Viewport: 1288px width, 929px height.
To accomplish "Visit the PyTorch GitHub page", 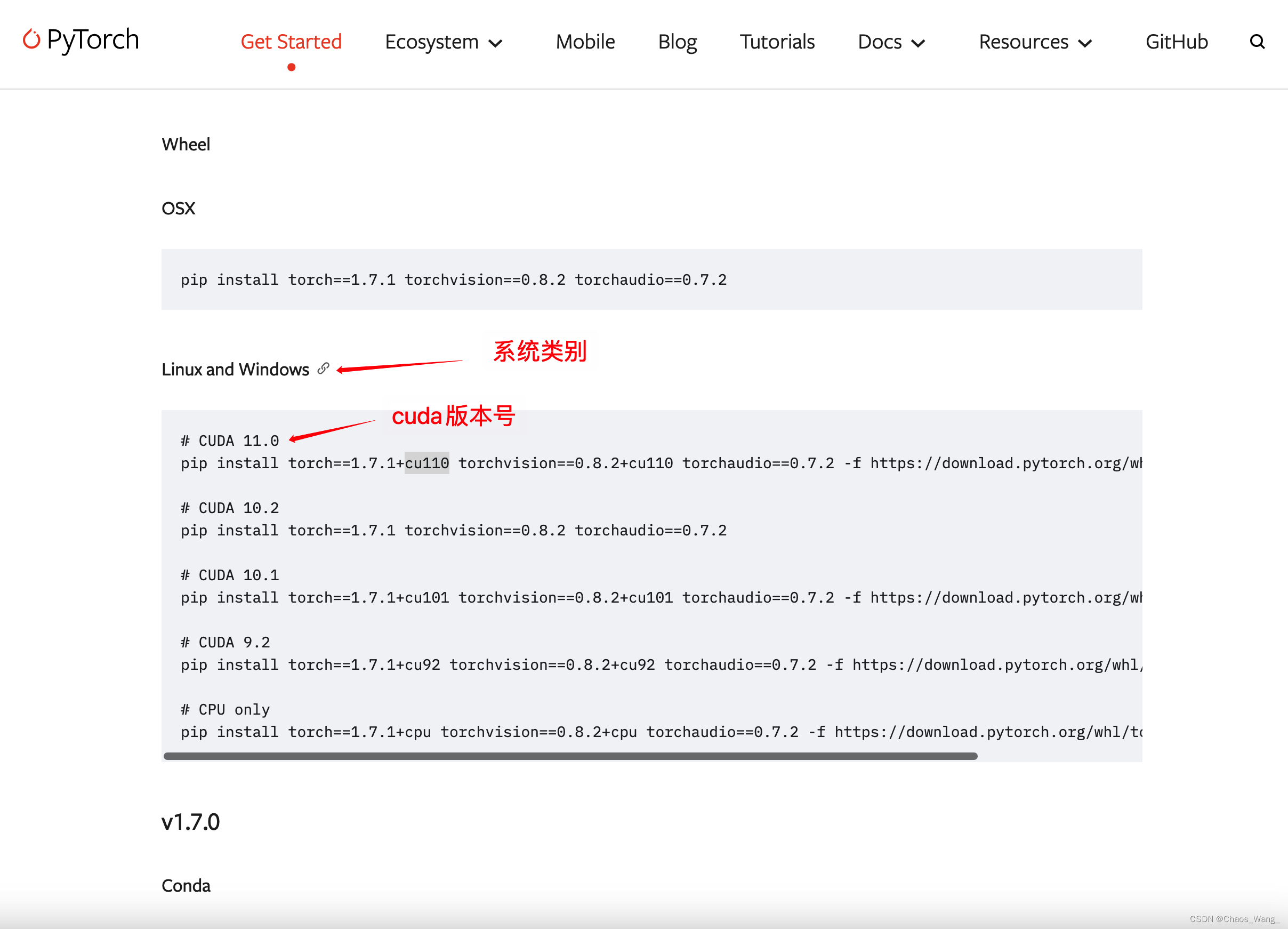I will [x=1176, y=42].
